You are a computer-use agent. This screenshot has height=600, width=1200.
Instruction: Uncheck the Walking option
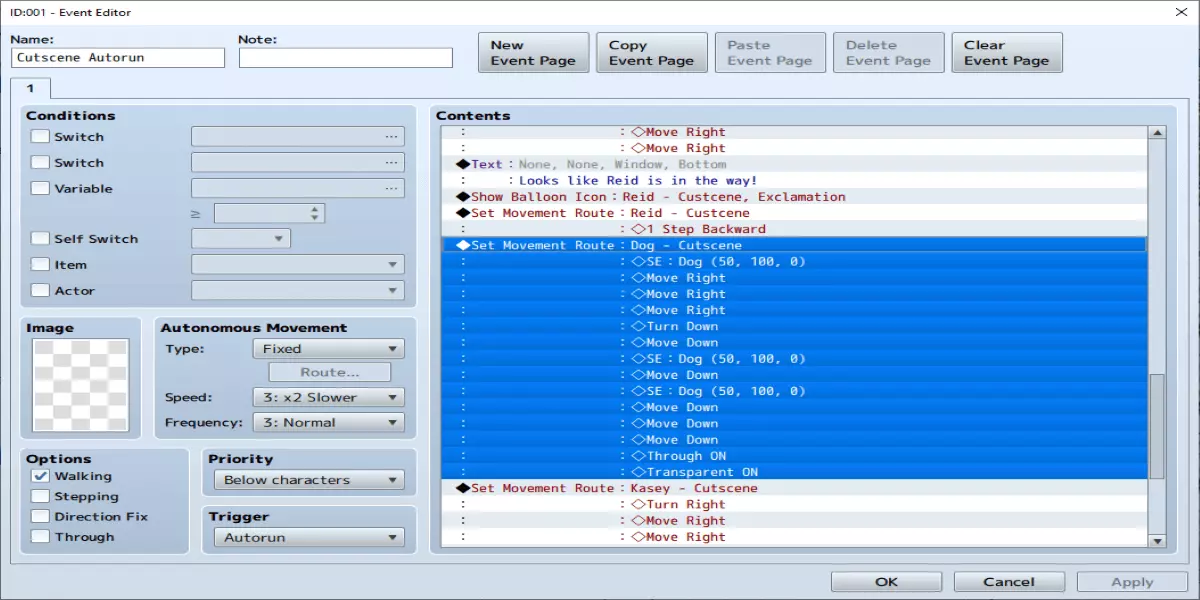(40, 477)
